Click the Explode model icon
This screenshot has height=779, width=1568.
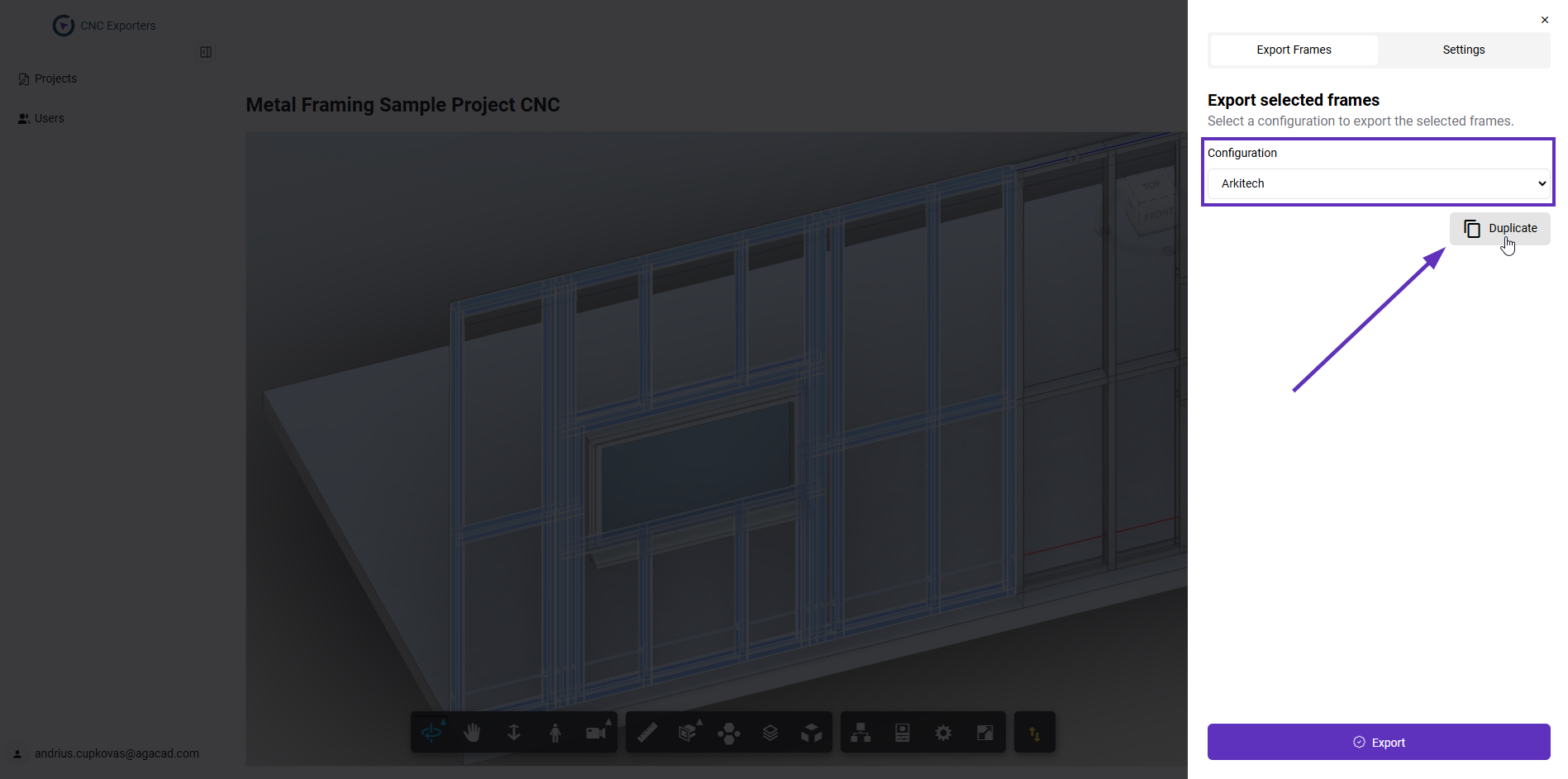(729, 733)
